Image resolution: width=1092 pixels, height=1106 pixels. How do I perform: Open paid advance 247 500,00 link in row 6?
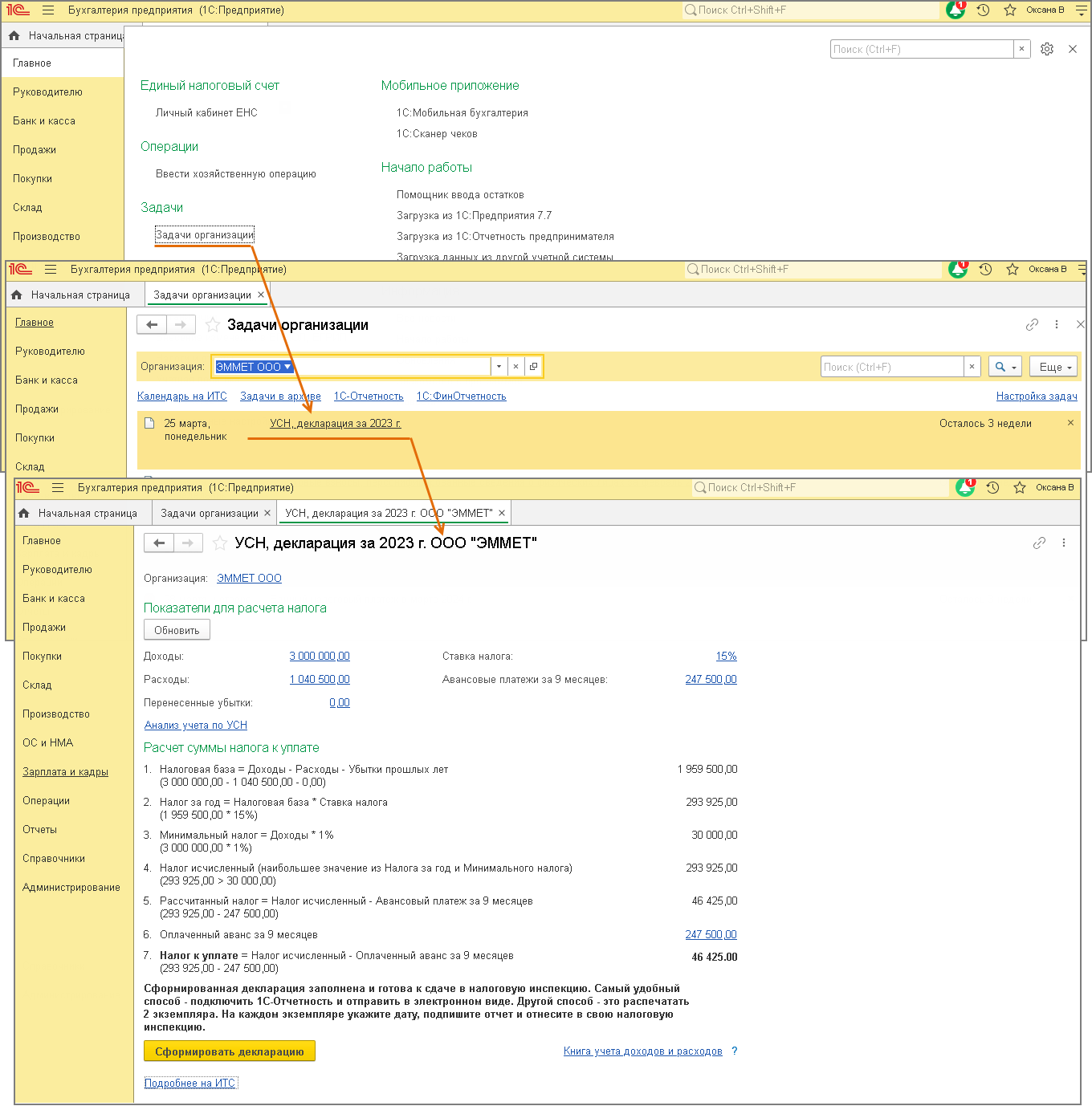tap(711, 935)
